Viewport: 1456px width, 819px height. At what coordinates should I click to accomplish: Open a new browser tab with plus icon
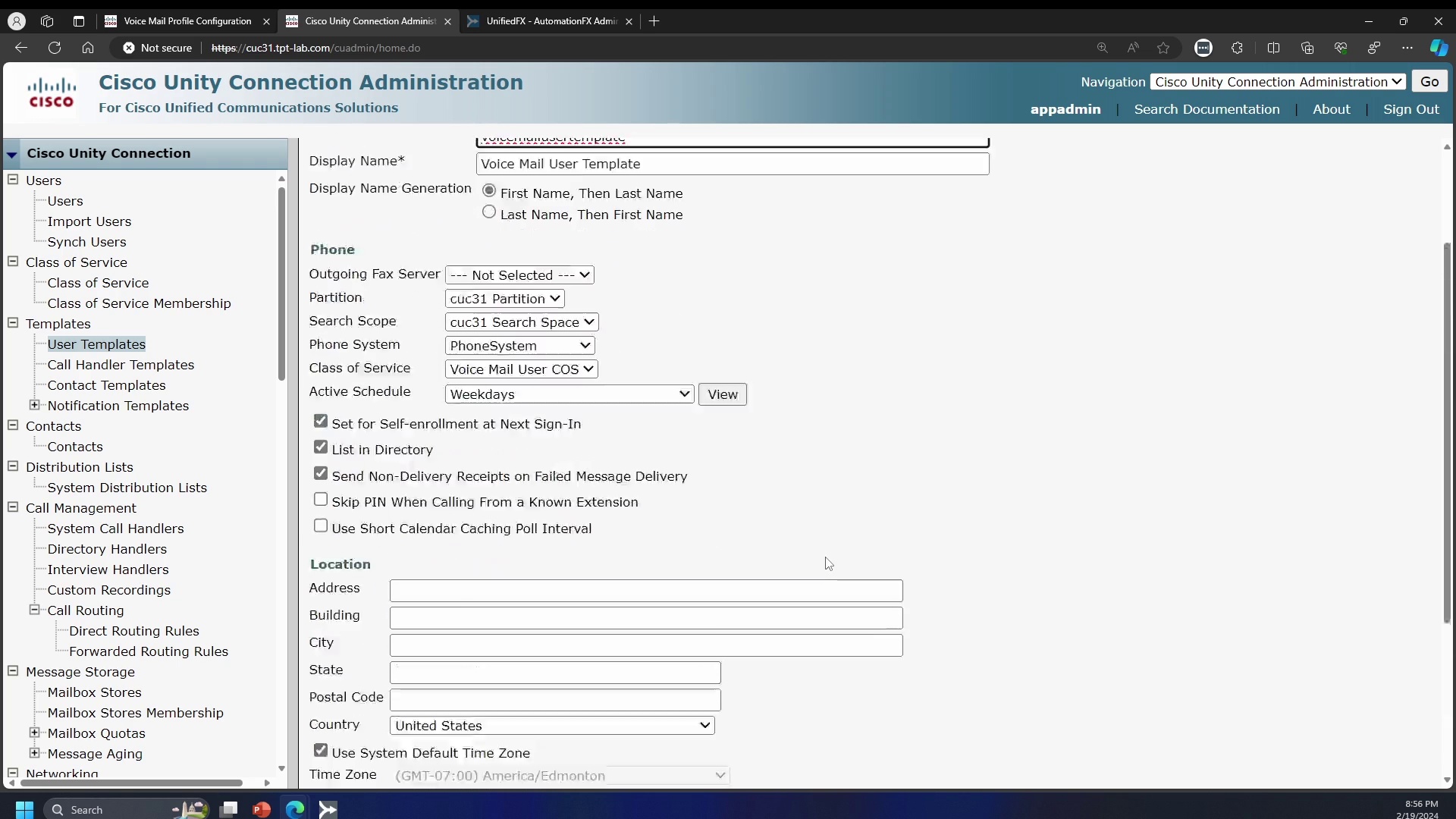tap(654, 21)
